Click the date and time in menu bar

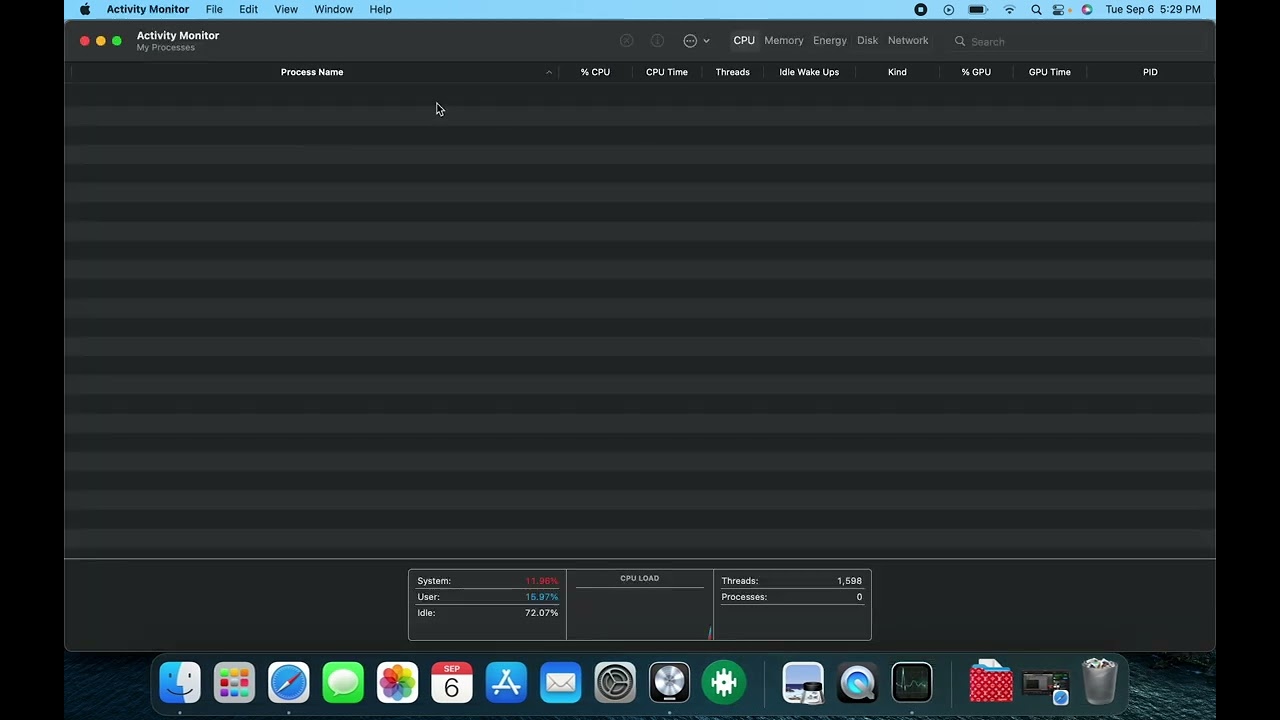[x=1153, y=9]
